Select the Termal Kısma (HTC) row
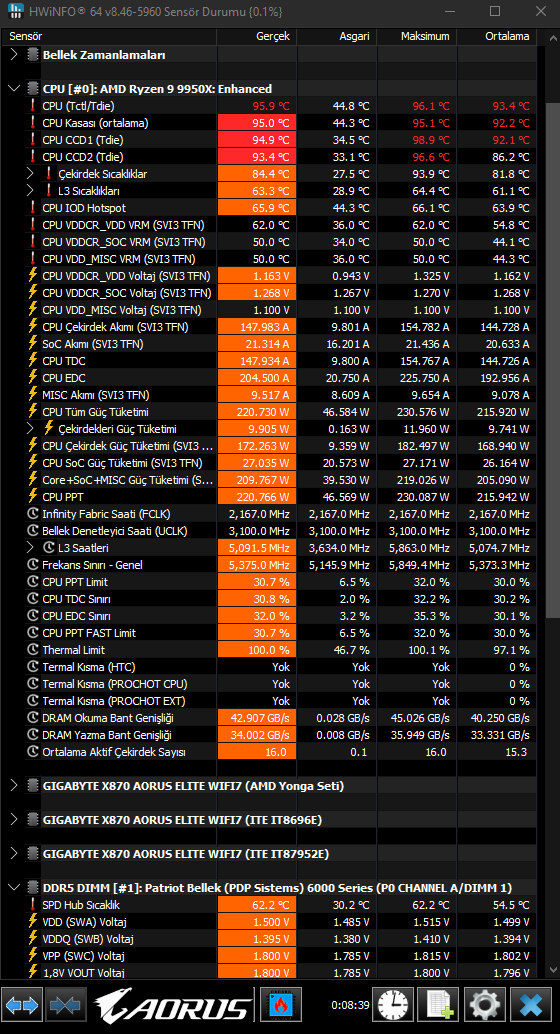Viewport: 560px width, 1034px height. [x=270, y=667]
